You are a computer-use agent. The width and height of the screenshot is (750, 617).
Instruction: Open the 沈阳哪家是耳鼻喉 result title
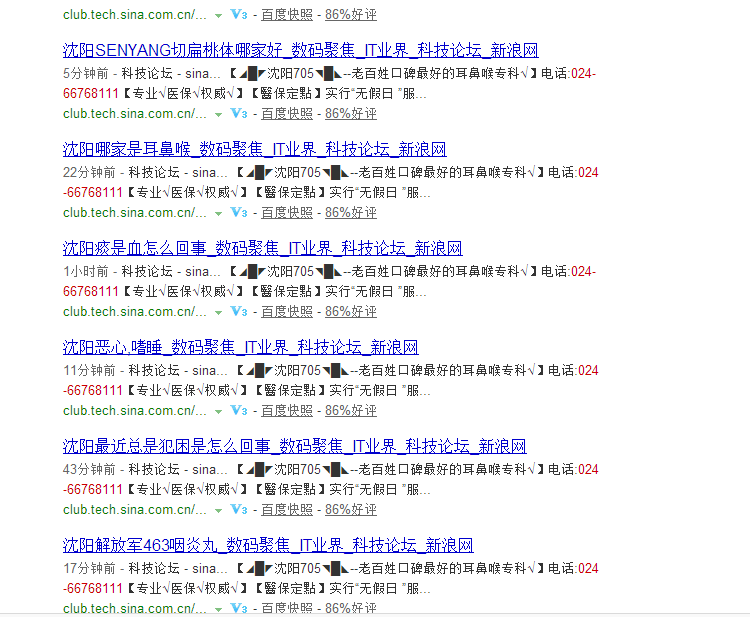coord(254,149)
